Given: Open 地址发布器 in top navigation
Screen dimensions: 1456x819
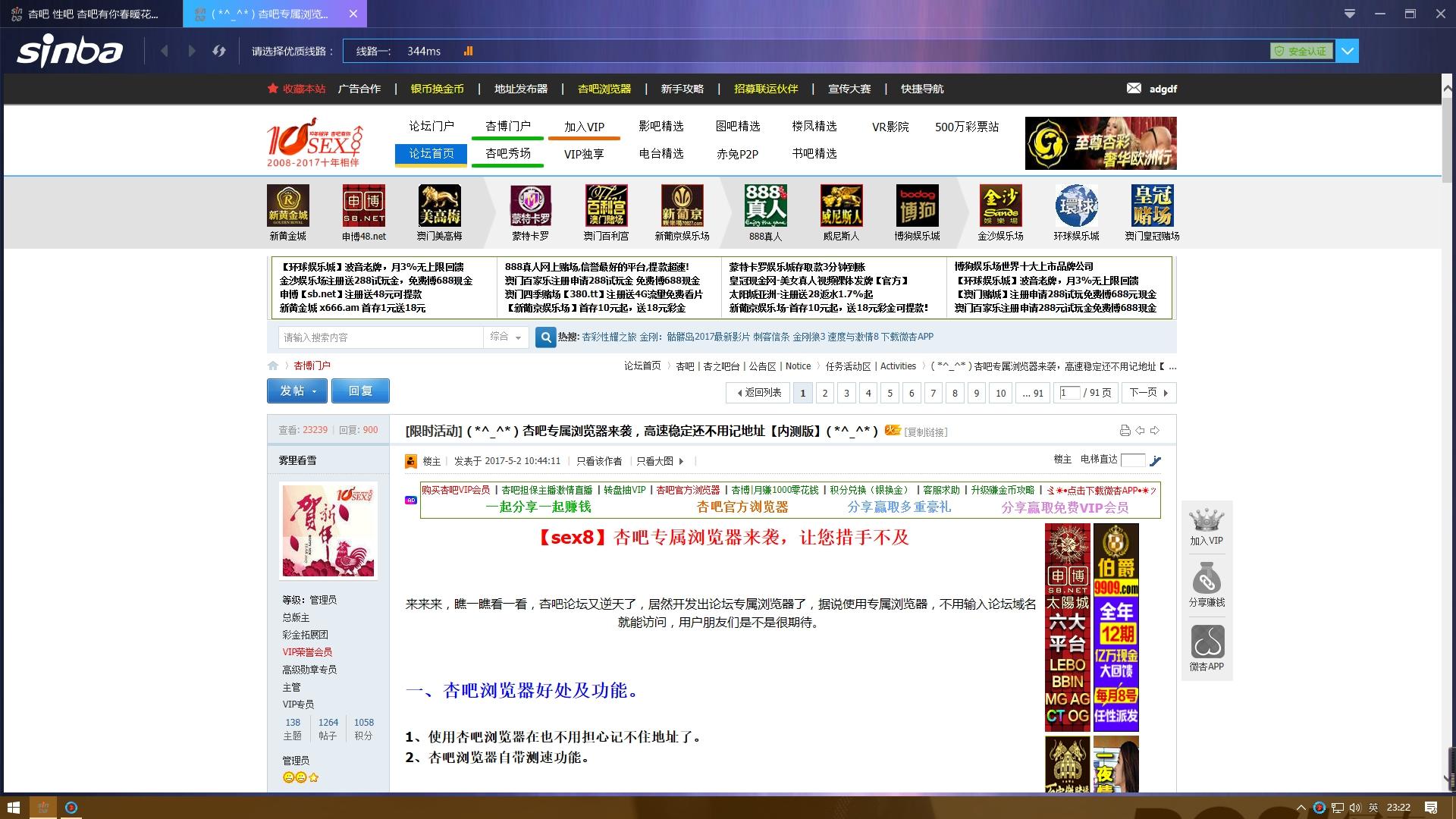Looking at the screenshot, I should tap(521, 89).
